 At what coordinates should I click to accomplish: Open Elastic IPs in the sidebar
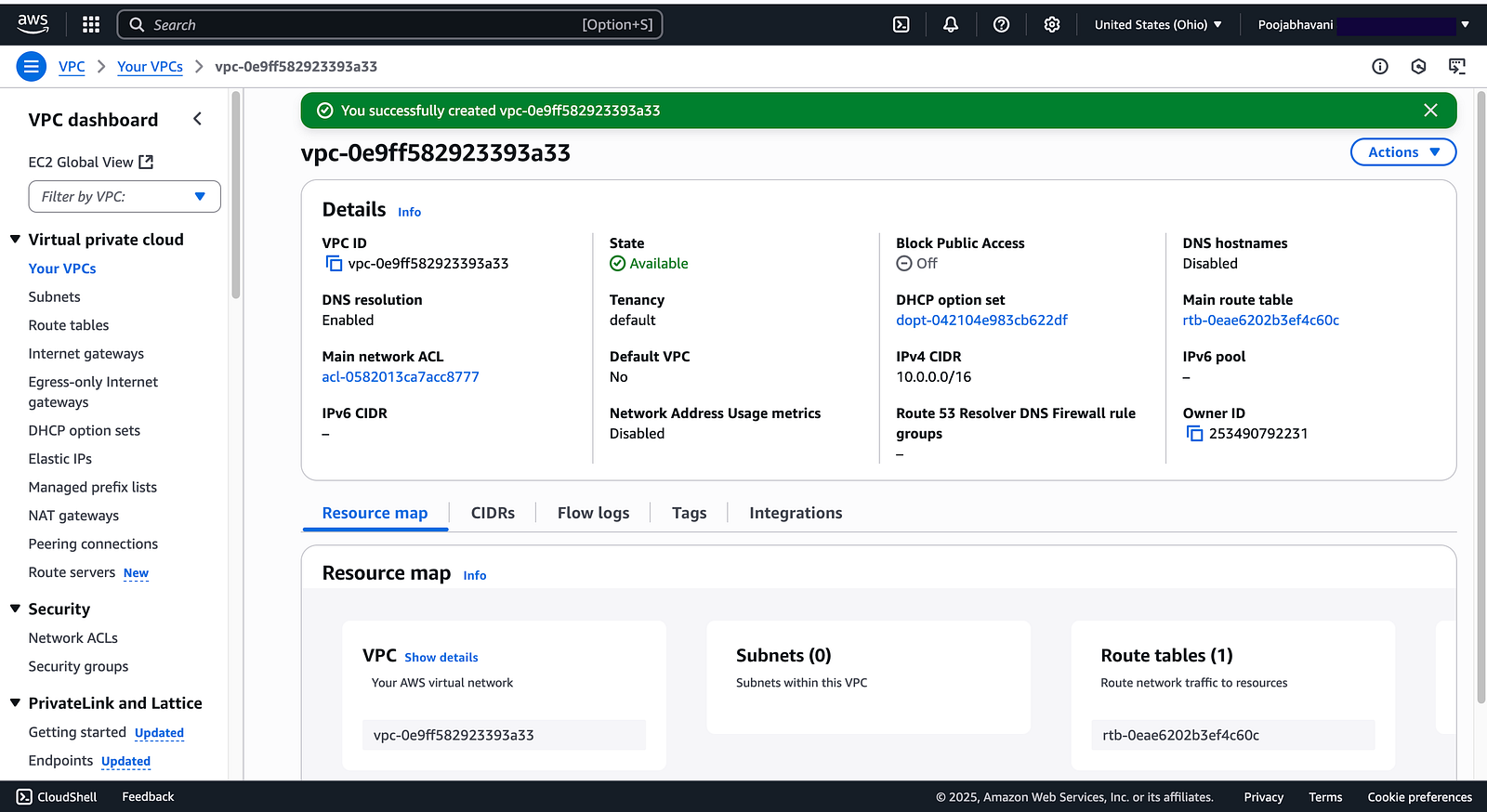[x=60, y=459]
